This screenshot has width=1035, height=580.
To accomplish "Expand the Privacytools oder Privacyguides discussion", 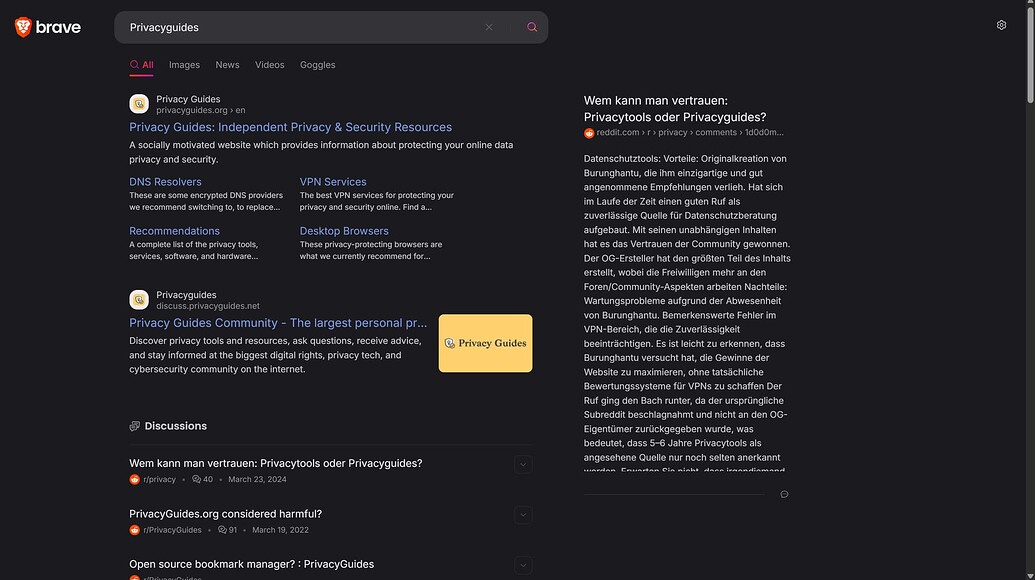I will pyautogui.click(x=522, y=463).
